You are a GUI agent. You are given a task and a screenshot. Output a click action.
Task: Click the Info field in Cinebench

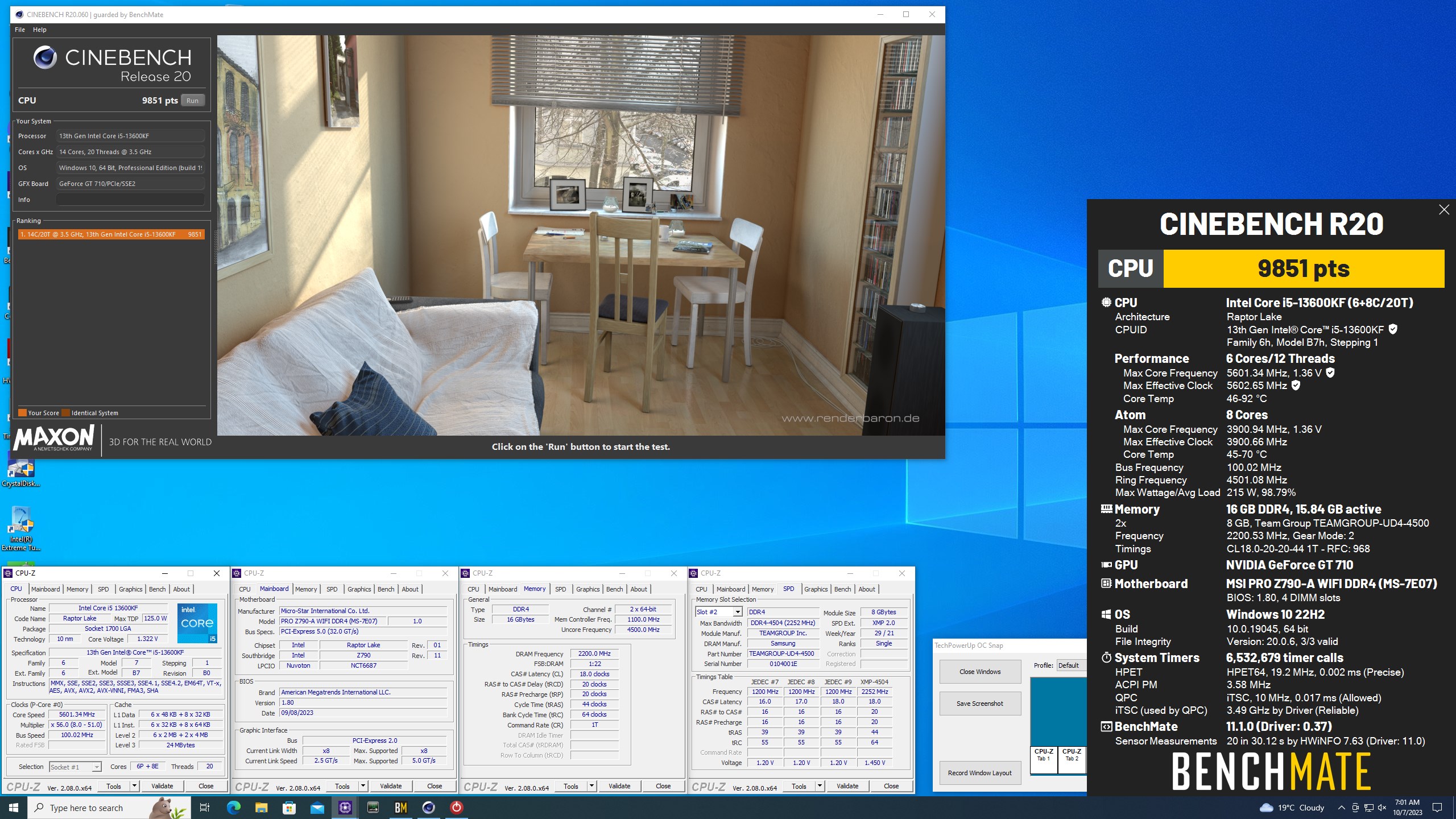click(130, 200)
